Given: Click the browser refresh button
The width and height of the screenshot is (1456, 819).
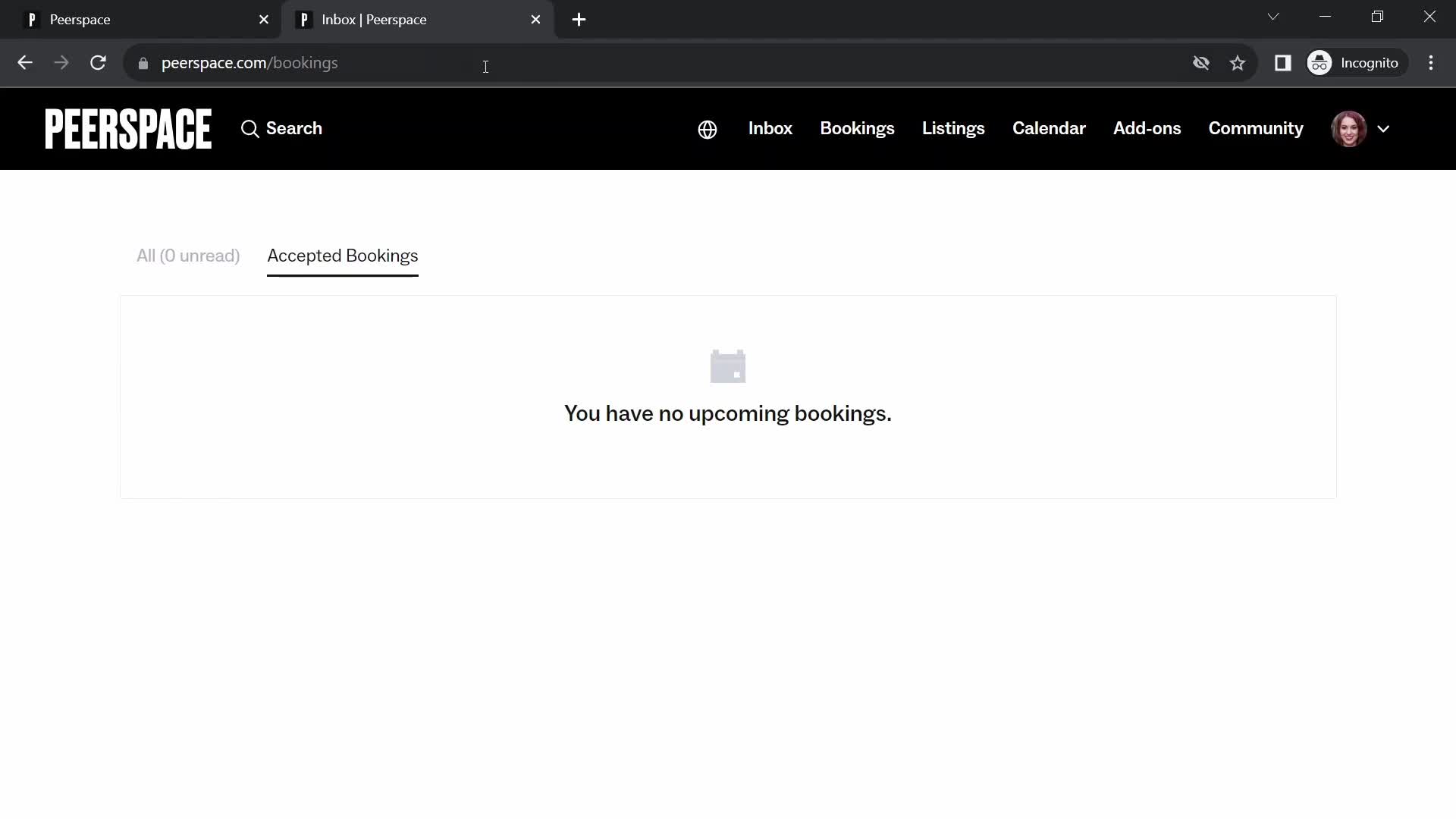Looking at the screenshot, I should click(x=98, y=62).
